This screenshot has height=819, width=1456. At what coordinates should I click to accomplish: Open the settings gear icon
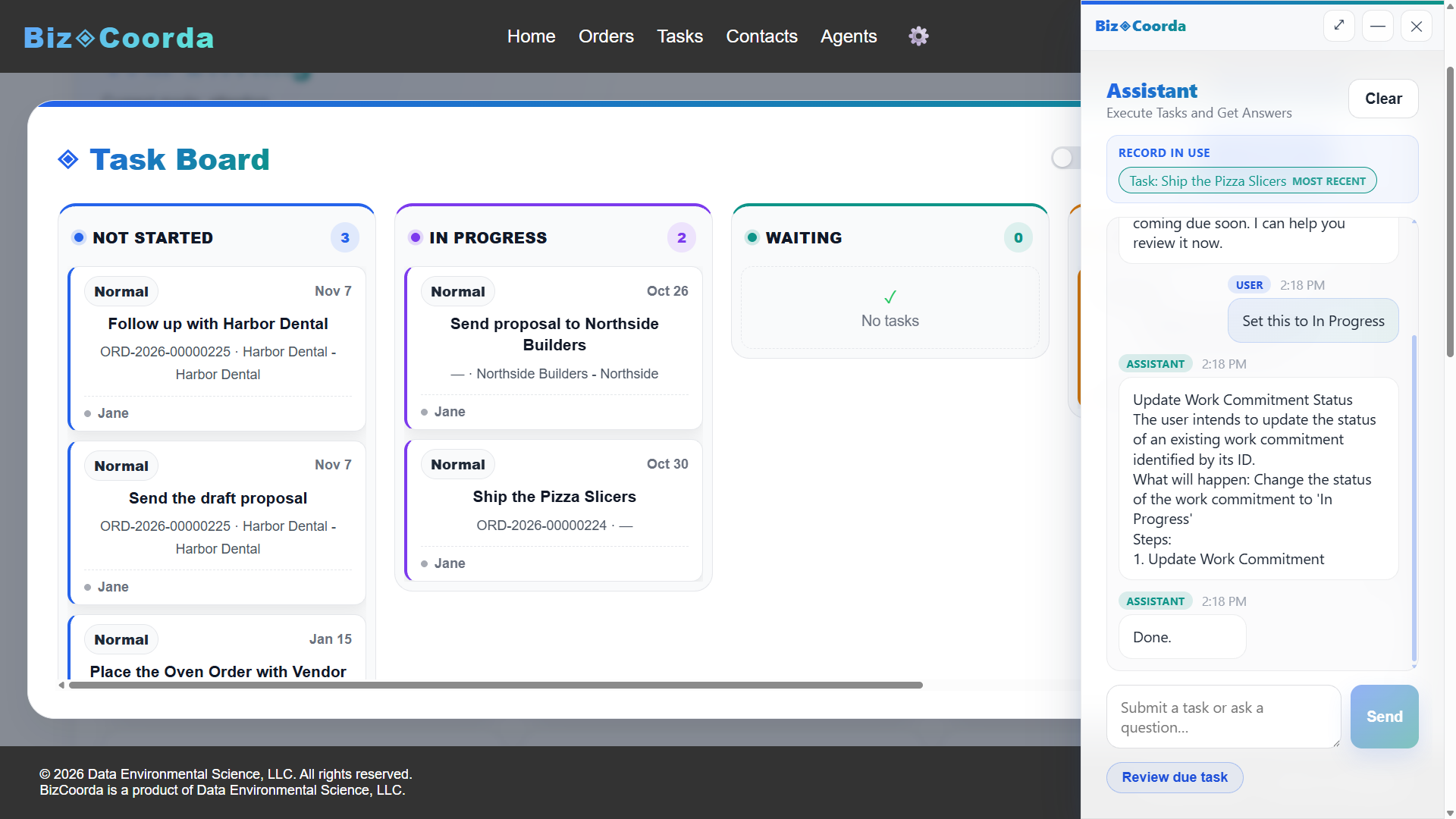918,36
